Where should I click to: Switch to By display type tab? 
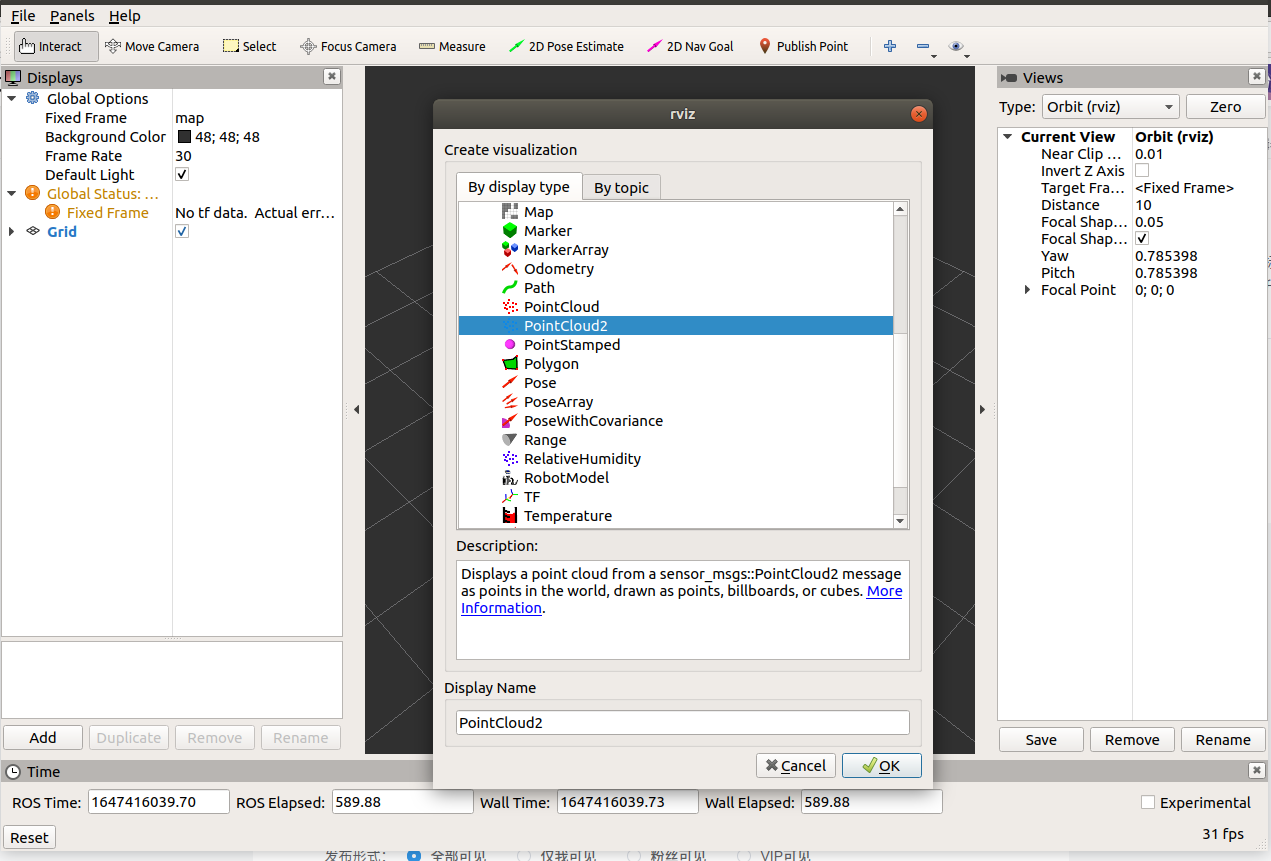(x=519, y=186)
